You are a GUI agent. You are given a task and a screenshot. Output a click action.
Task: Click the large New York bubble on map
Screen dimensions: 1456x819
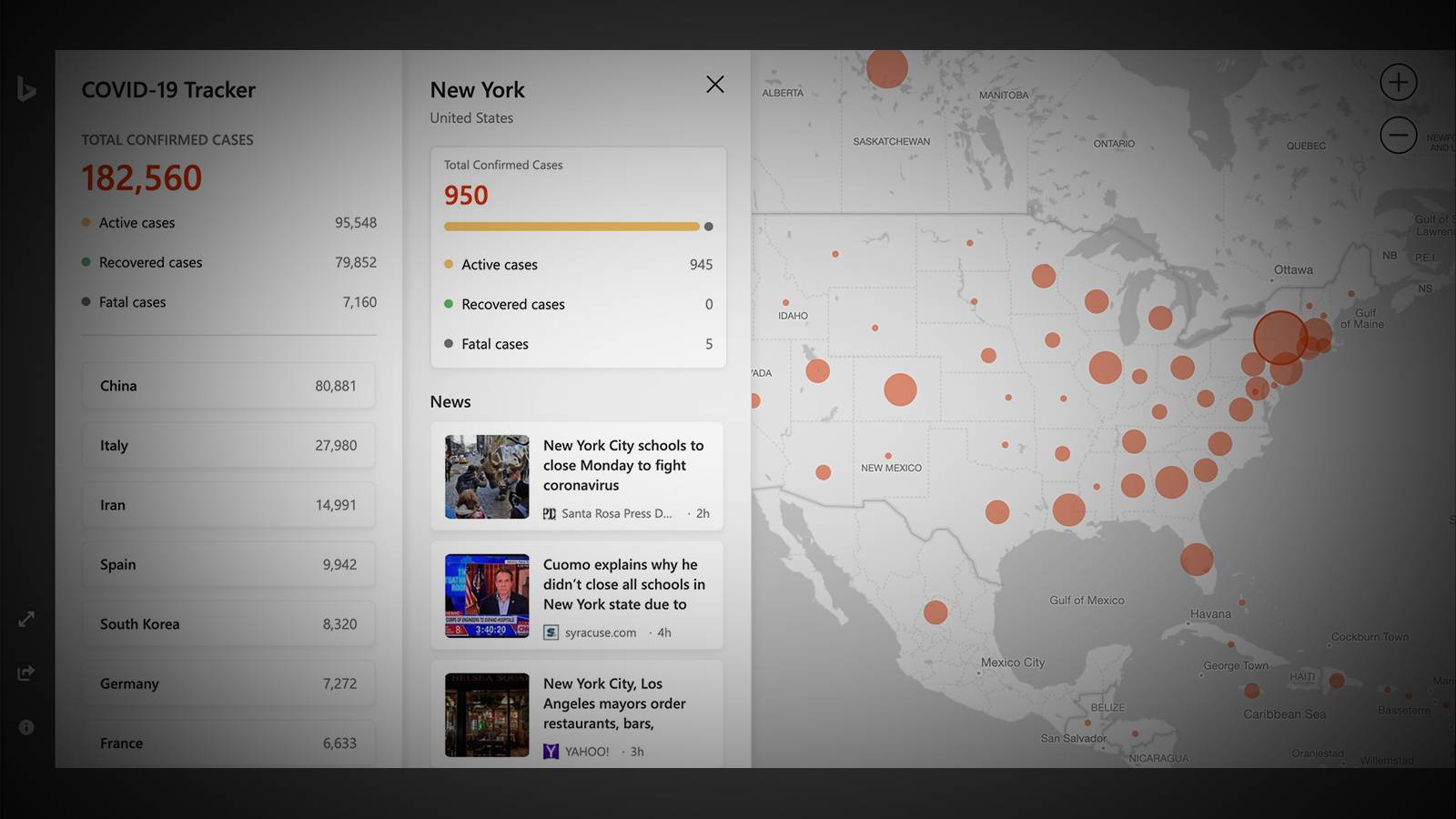click(x=1280, y=338)
